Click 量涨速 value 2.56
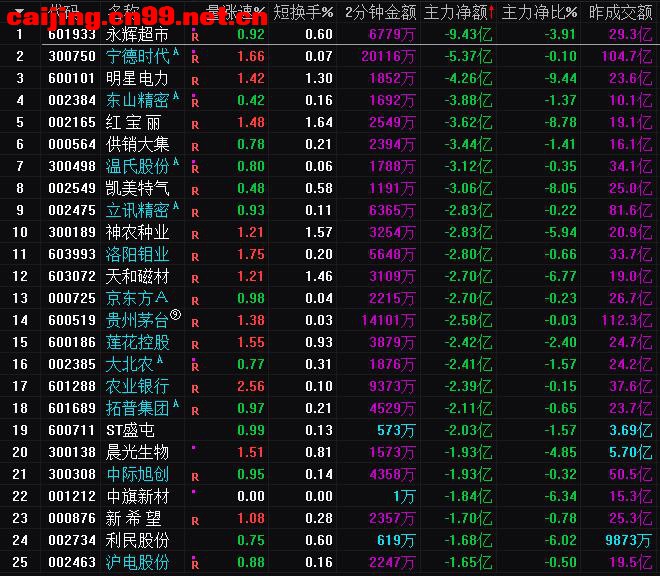 251,386
